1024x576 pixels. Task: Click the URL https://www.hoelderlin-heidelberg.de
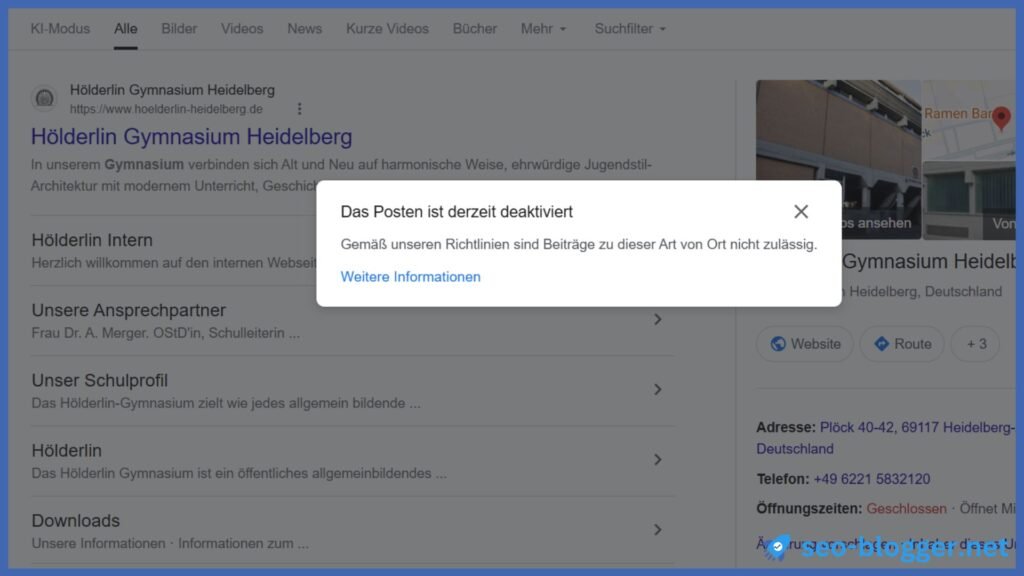(166, 109)
